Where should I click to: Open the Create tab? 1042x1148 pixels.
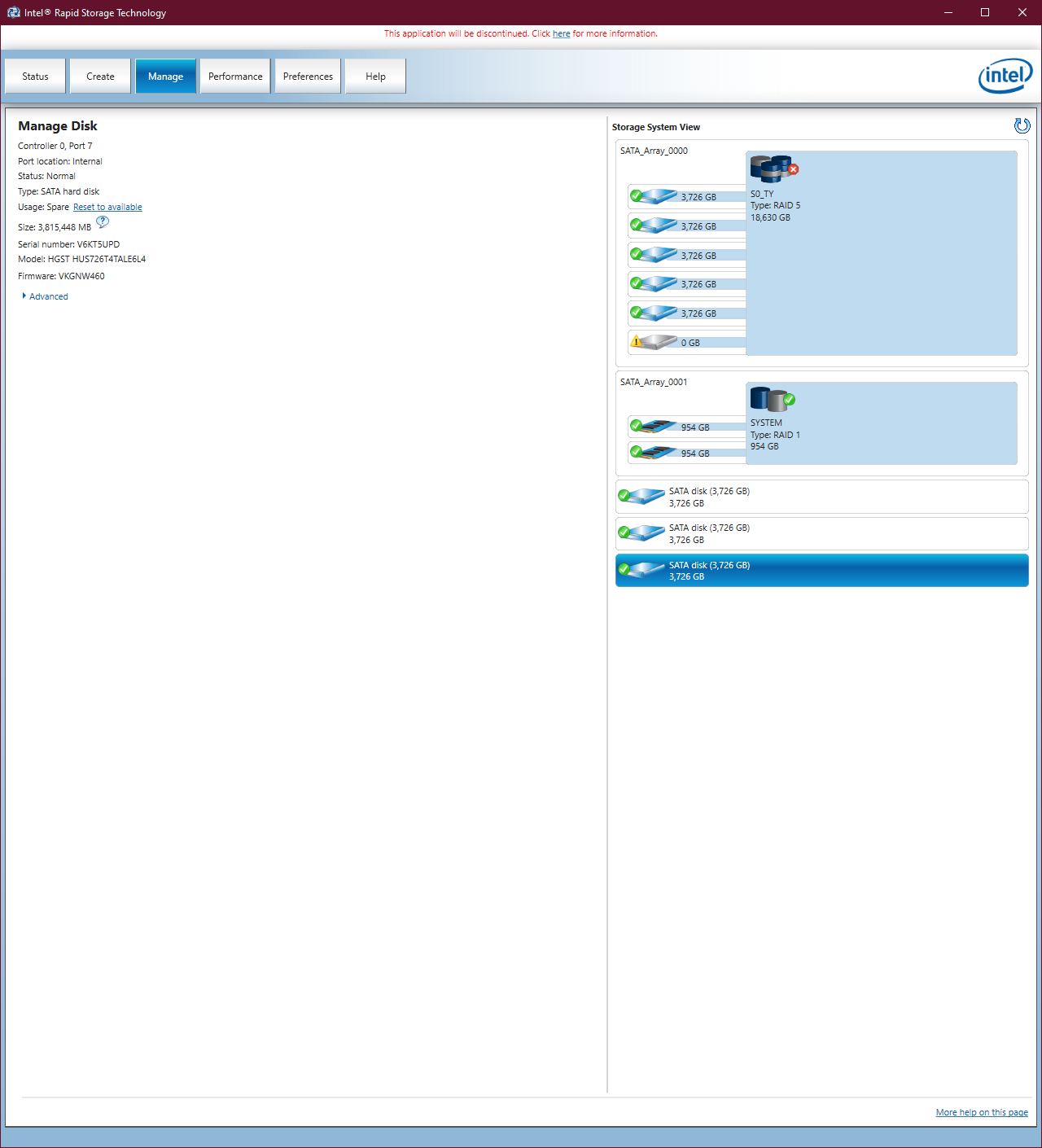pos(100,77)
